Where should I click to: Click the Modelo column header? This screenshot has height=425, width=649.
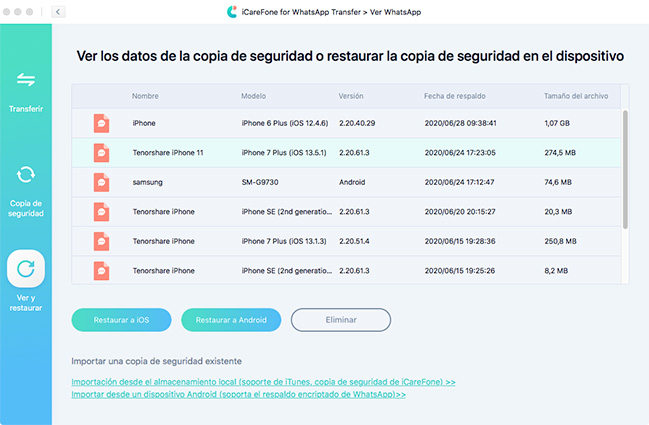point(253,96)
